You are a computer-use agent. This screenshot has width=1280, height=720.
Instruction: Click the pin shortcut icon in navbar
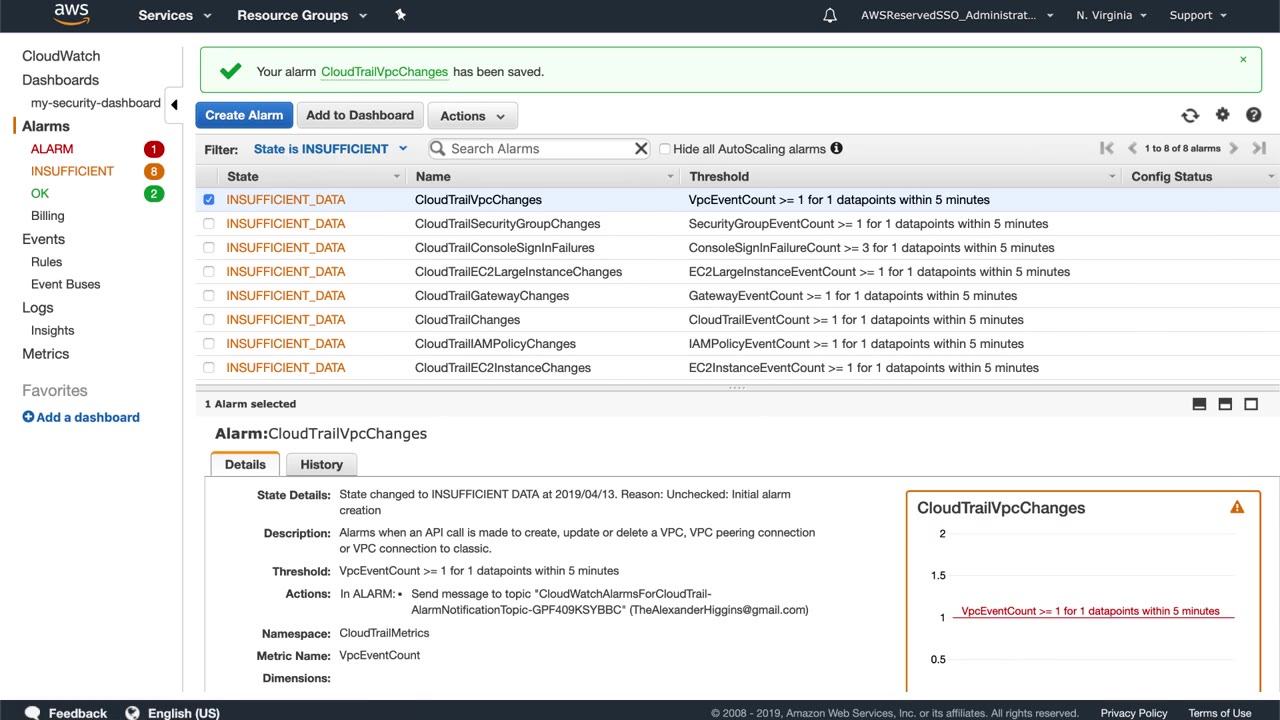(400, 15)
